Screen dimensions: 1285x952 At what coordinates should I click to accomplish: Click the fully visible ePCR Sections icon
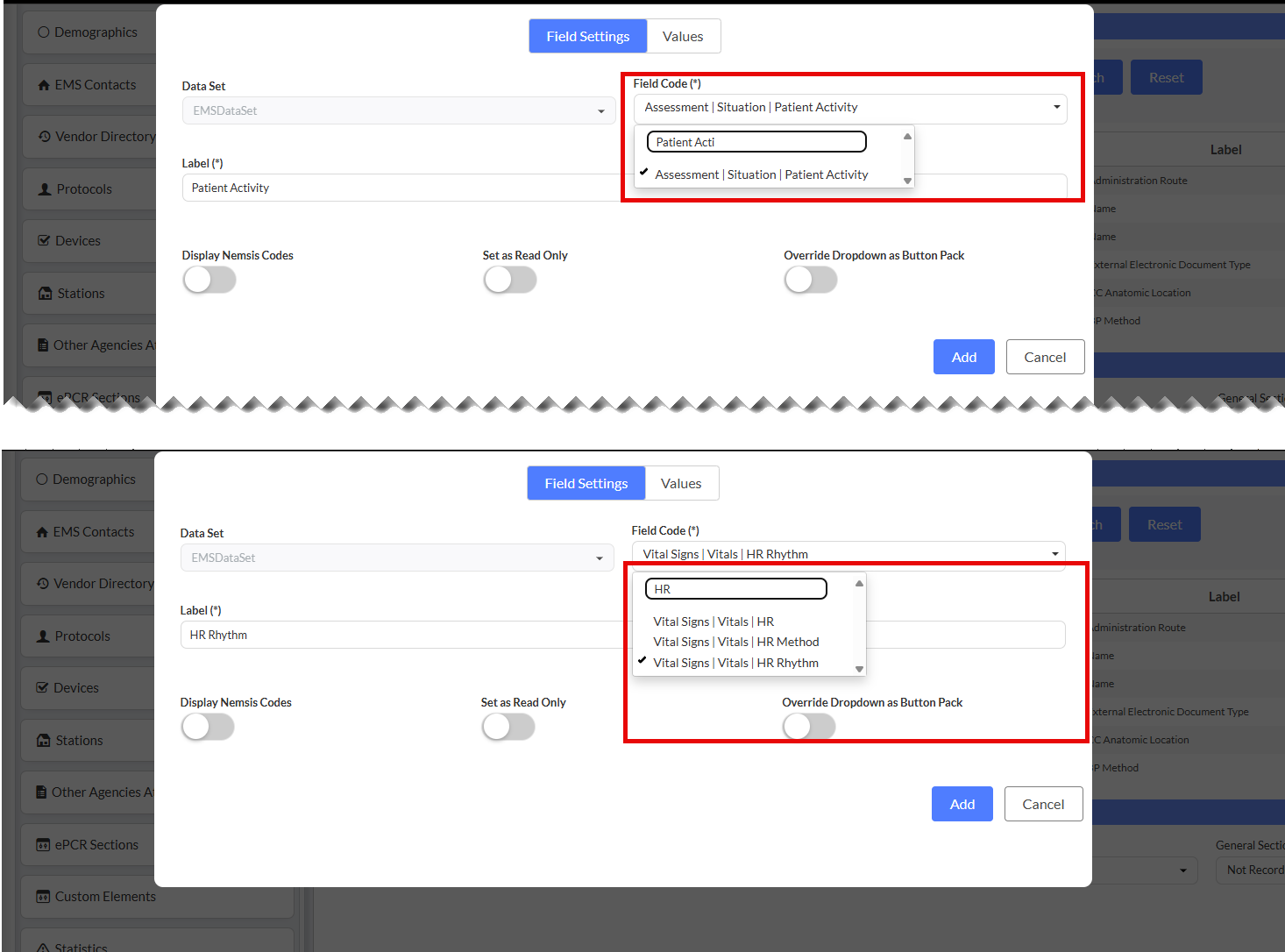tap(43, 845)
